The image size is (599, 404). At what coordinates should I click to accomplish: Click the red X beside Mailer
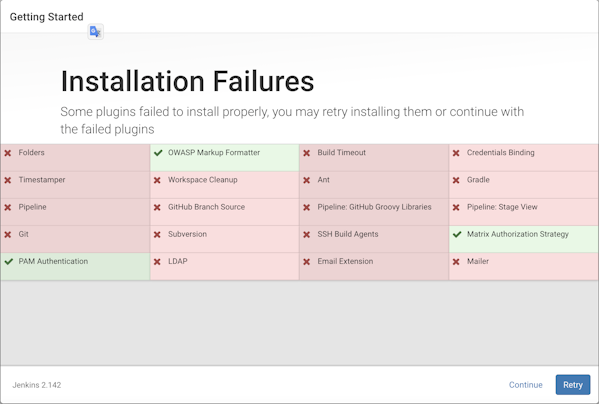[456, 262]
